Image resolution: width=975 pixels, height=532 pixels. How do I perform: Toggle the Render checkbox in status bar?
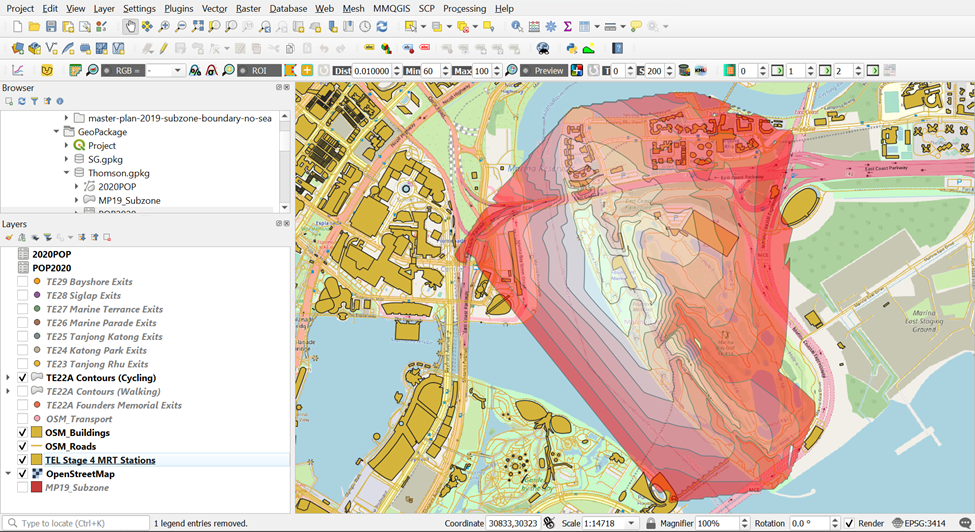point(849,523)
